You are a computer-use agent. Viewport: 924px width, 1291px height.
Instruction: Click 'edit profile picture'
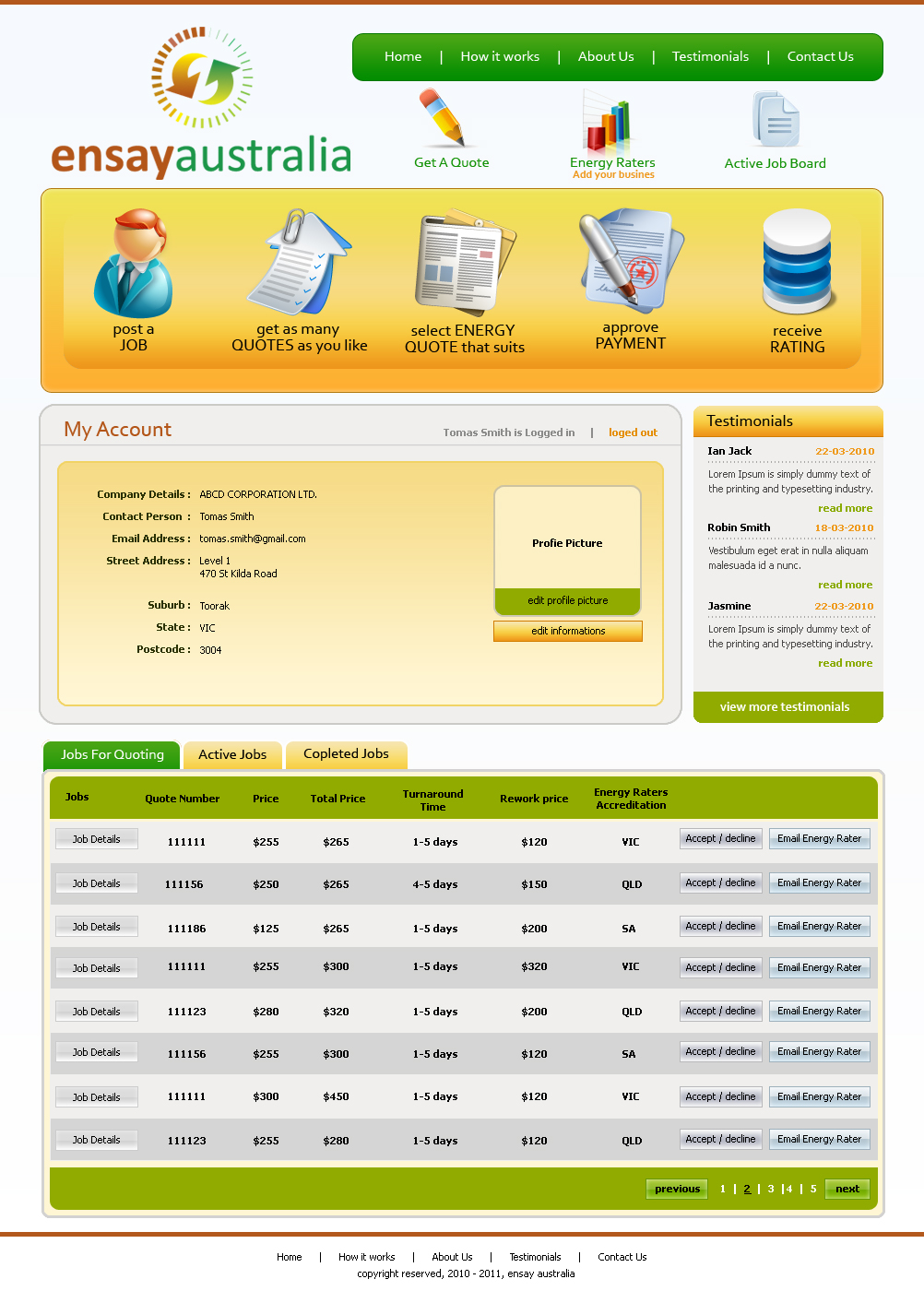point(567,600)
